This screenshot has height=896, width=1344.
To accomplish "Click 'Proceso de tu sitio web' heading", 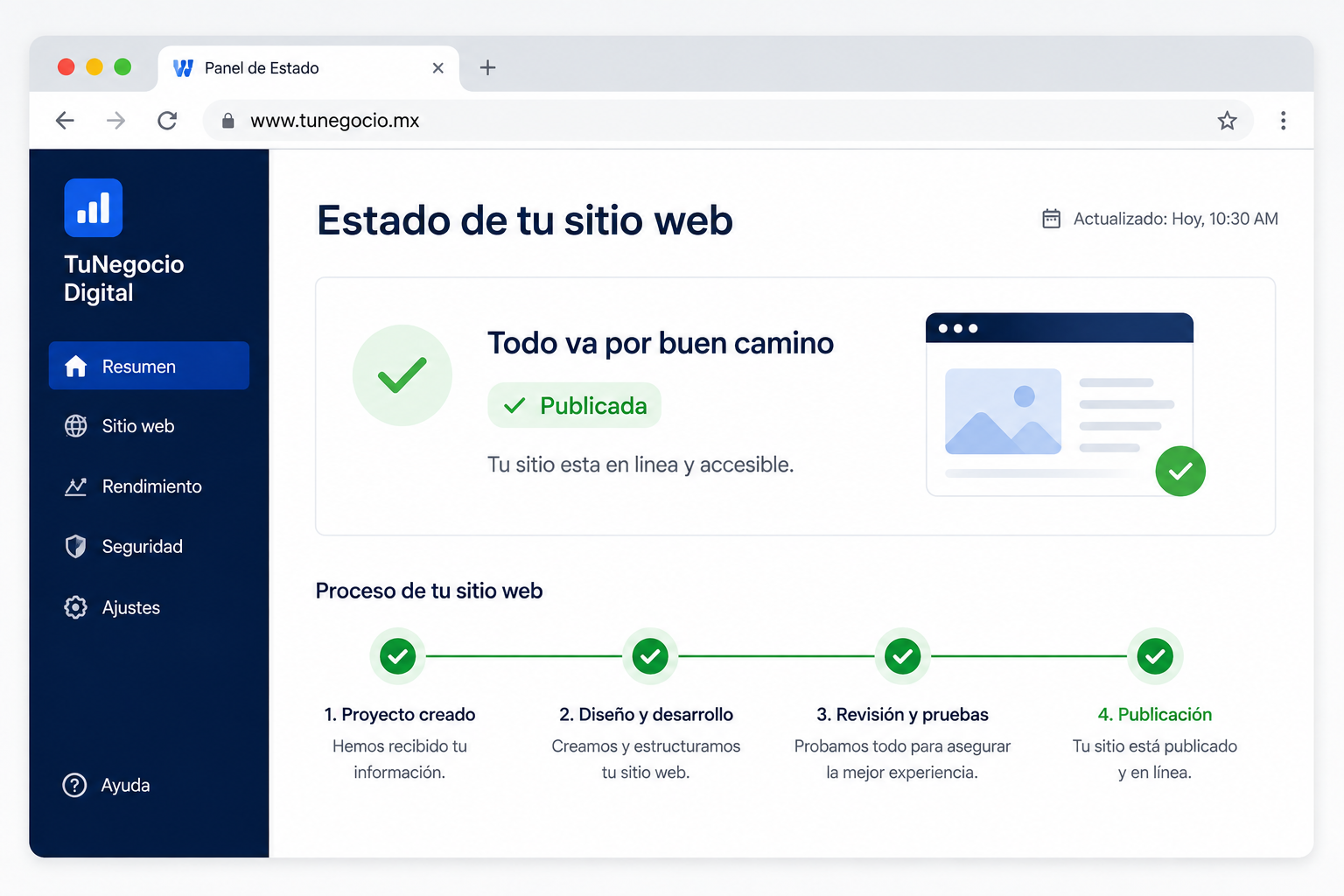I will point(429,591).
